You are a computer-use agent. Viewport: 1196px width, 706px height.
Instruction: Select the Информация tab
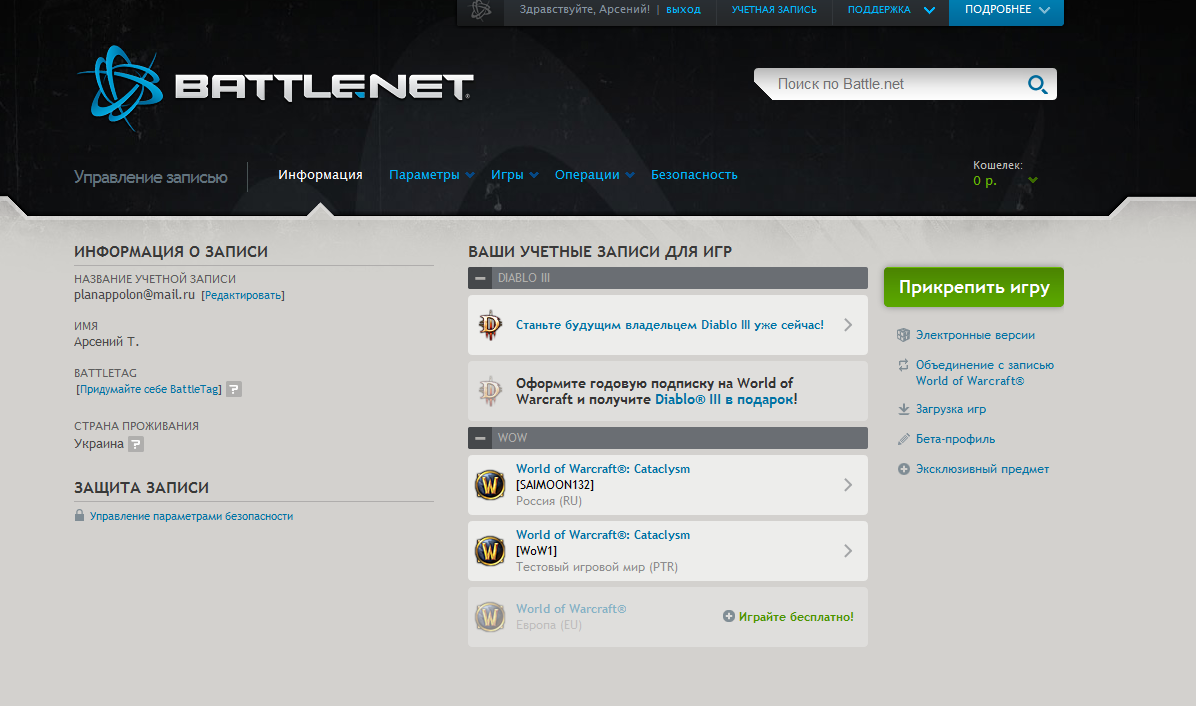coord(320,175)
